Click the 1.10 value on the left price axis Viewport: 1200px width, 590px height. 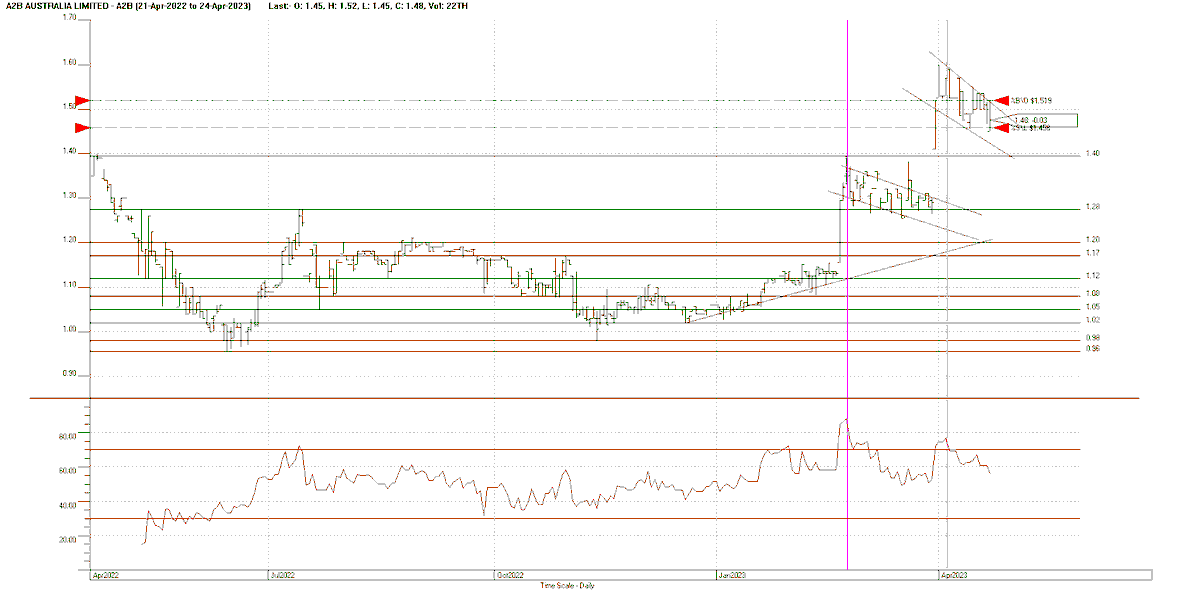[x=69, y=286]
